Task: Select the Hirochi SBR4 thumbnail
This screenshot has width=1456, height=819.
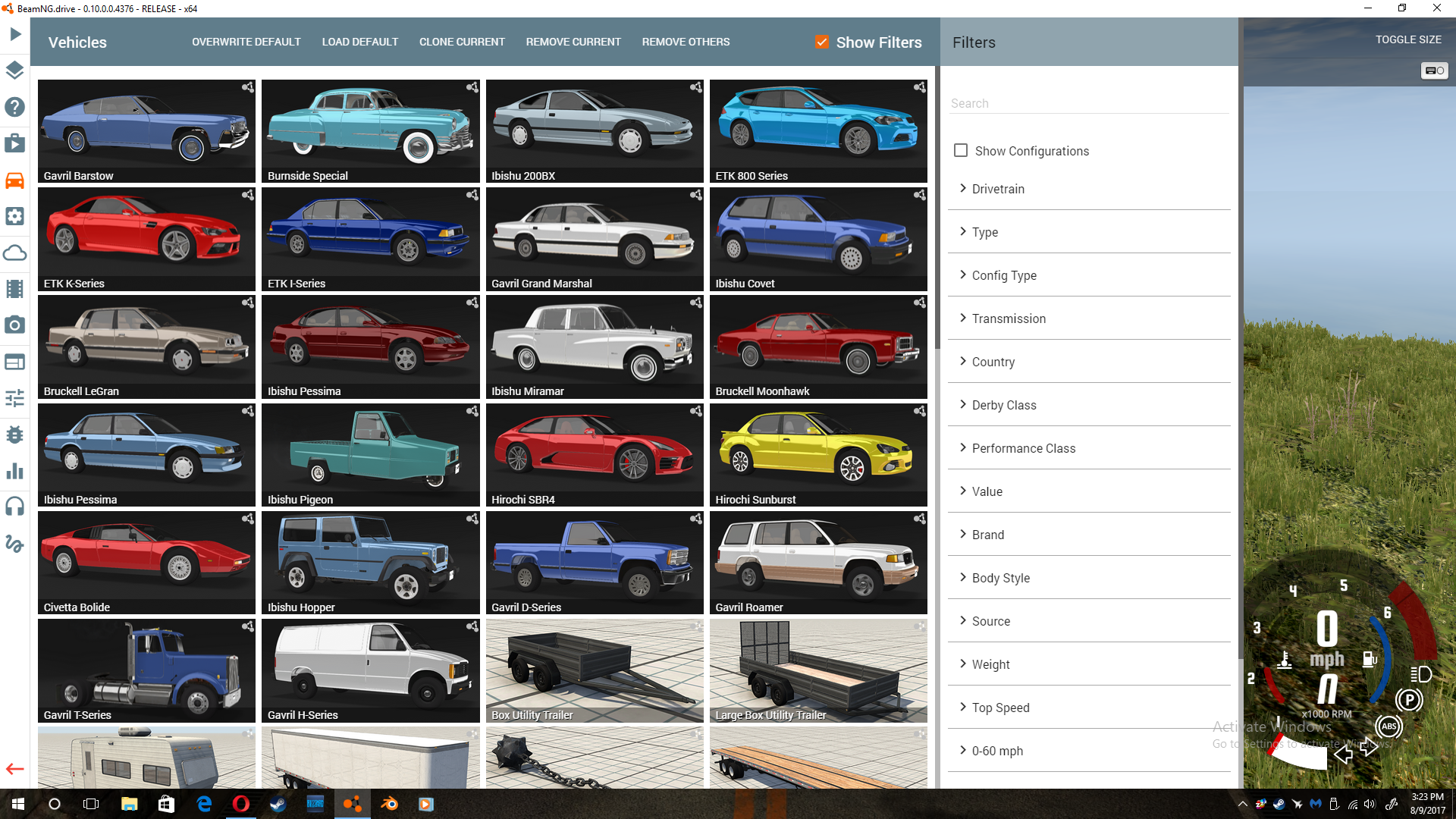Action: (x=595, y=455)
